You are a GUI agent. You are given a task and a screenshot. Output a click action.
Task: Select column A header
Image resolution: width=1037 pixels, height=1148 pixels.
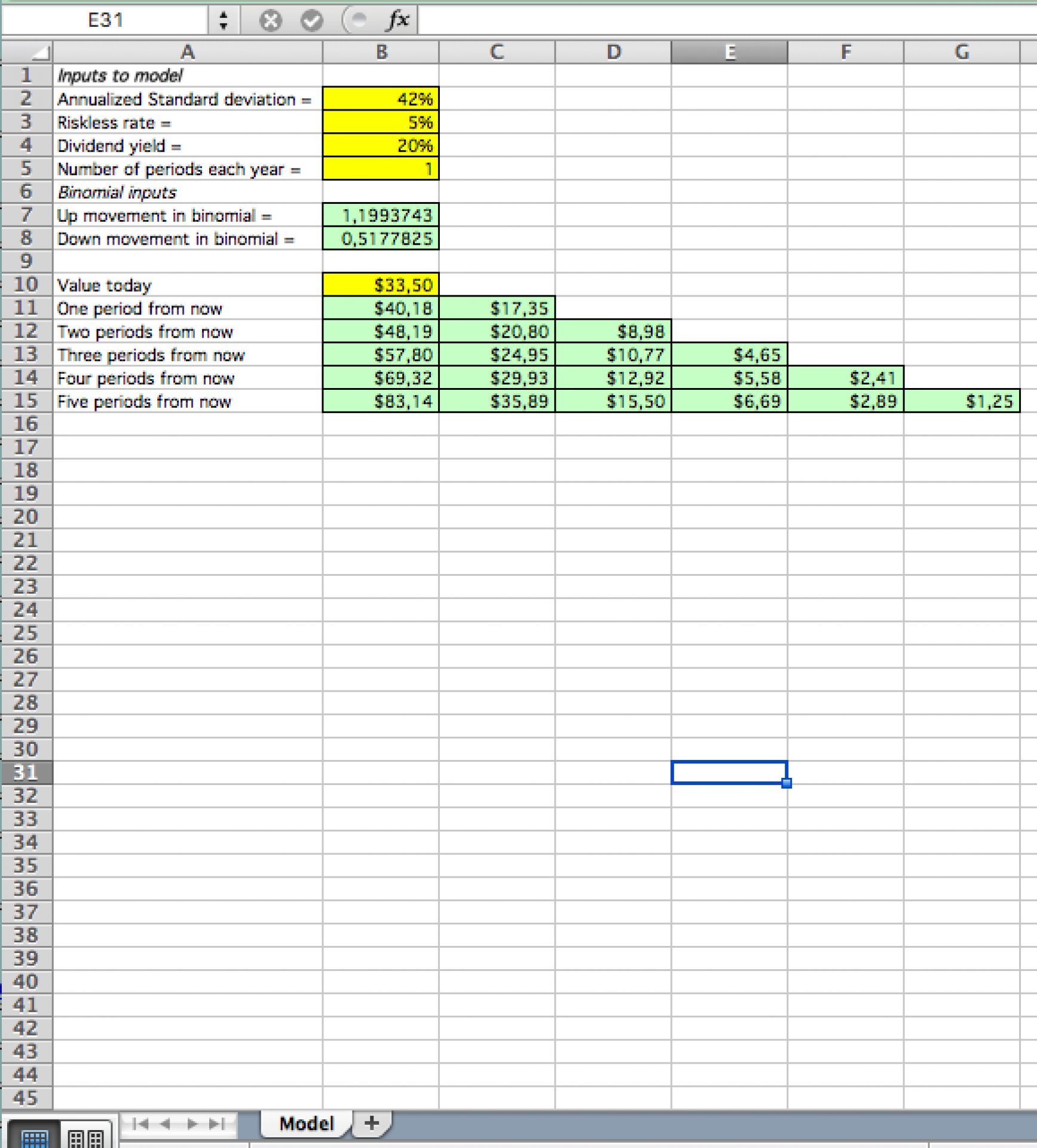pos(188,53)
